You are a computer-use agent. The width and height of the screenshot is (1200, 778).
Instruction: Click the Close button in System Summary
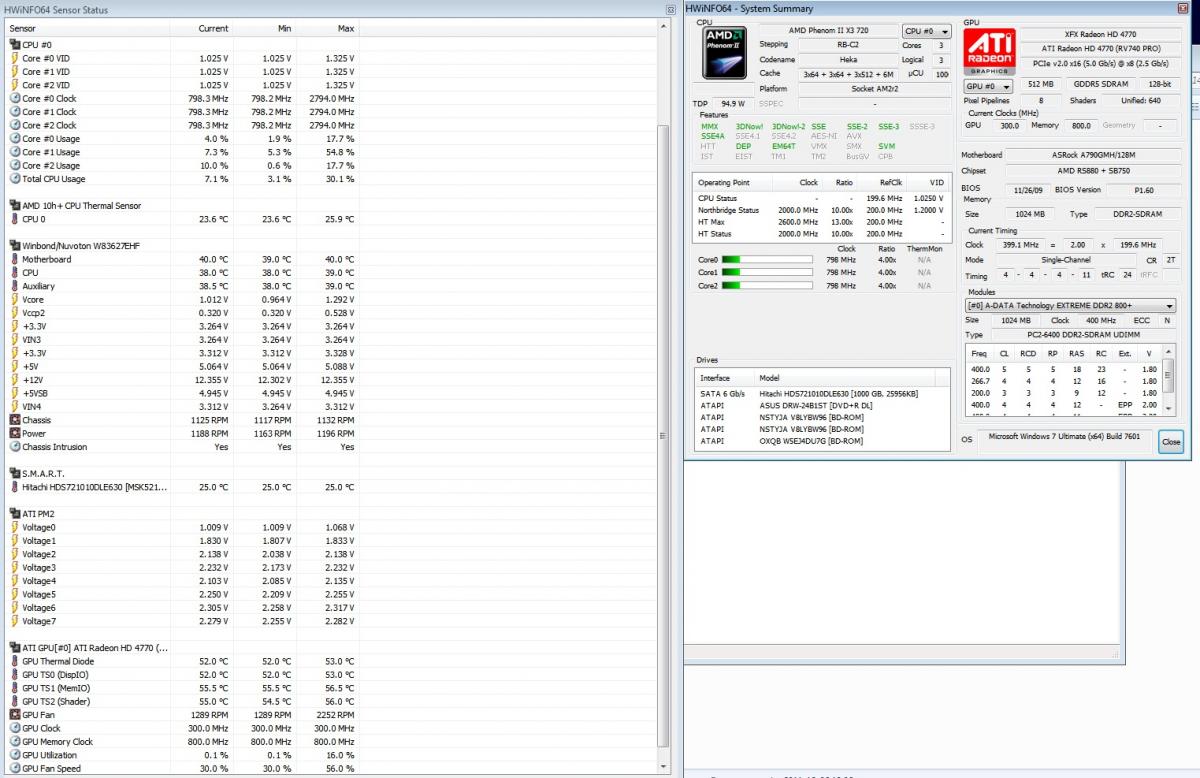click(x=1170, y=441)
